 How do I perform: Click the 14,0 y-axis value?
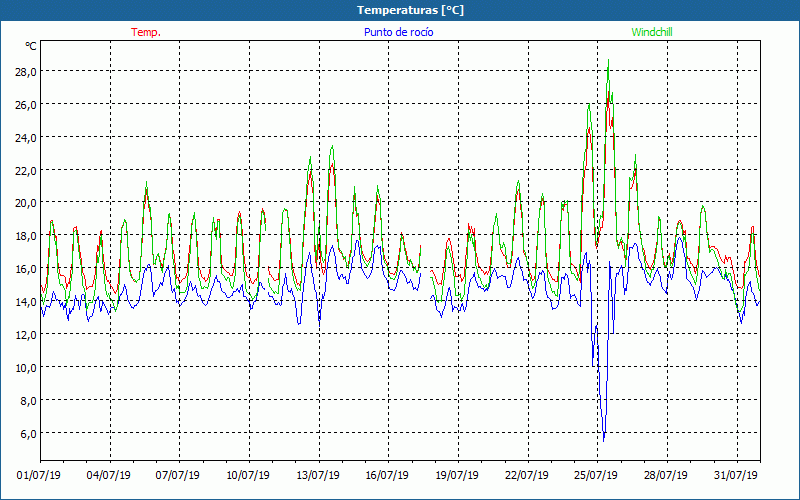coord(26,302)
